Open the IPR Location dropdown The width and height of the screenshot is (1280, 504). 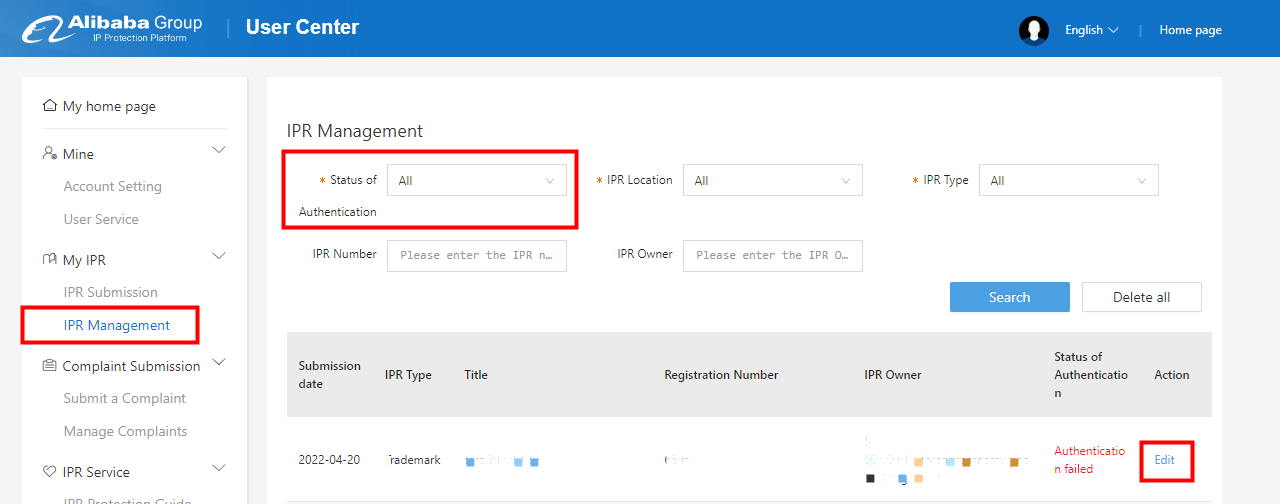pos(772,180)
